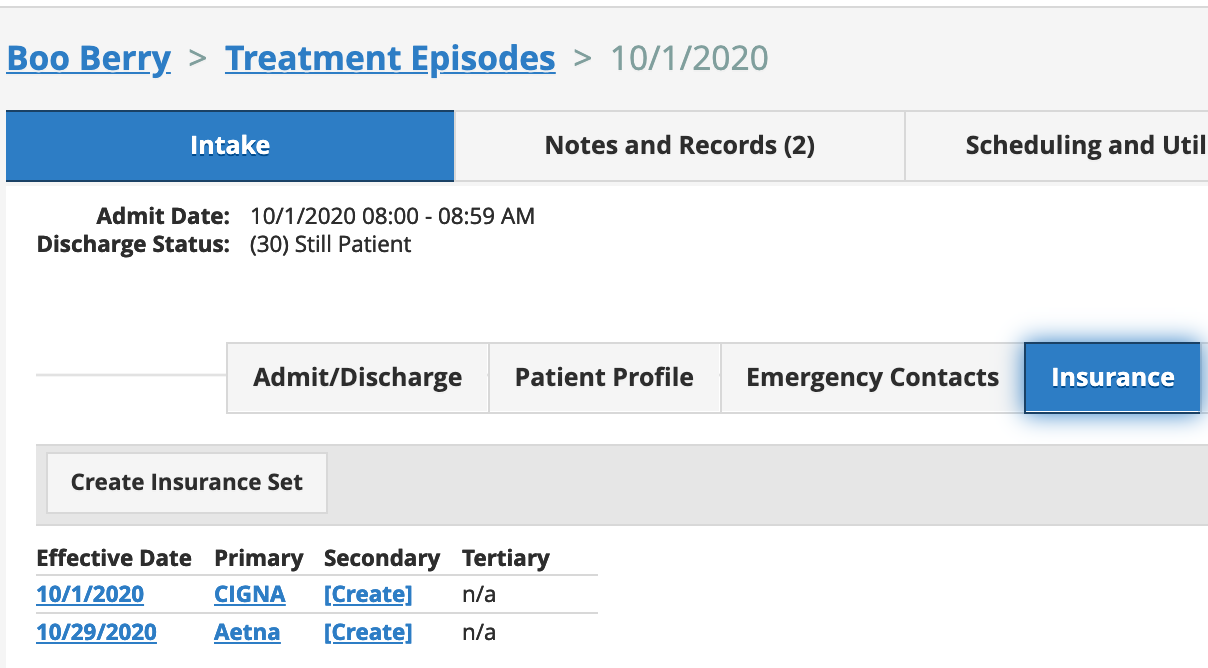Create a secondary insurance for the Aetna set

(x=368, y=632)
